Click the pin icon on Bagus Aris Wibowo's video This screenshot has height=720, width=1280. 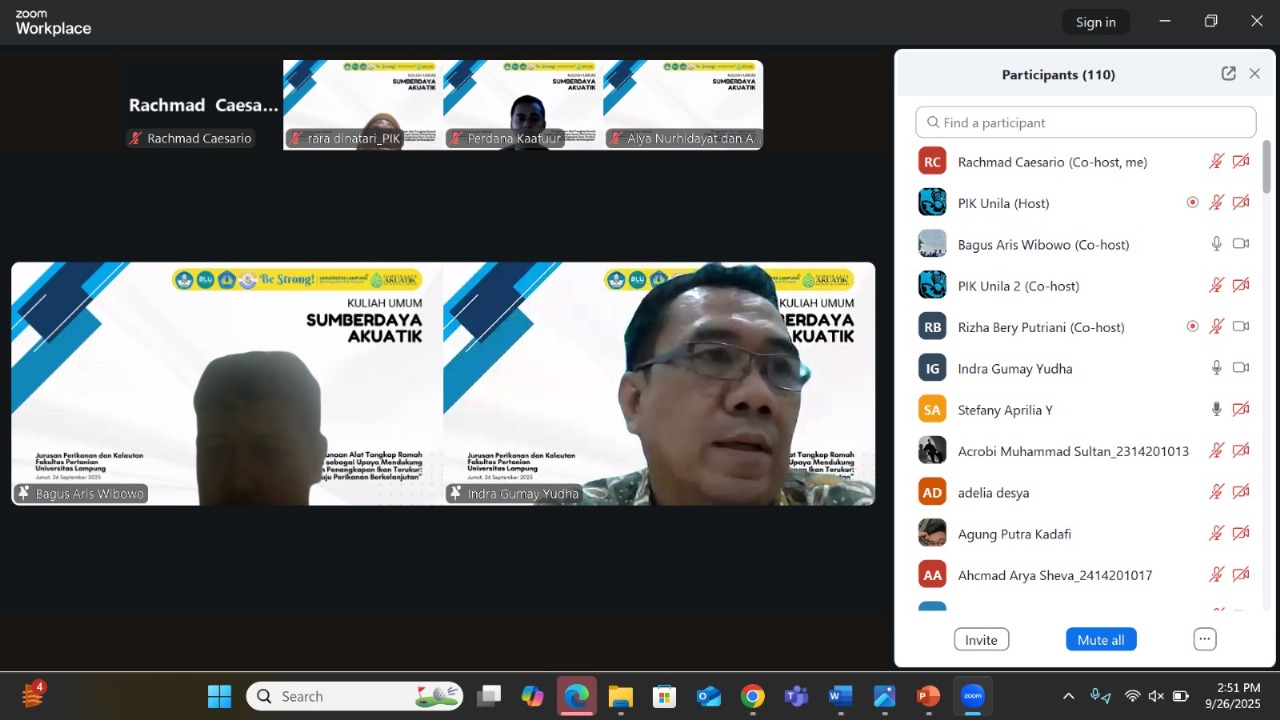[x=23, y=494]
